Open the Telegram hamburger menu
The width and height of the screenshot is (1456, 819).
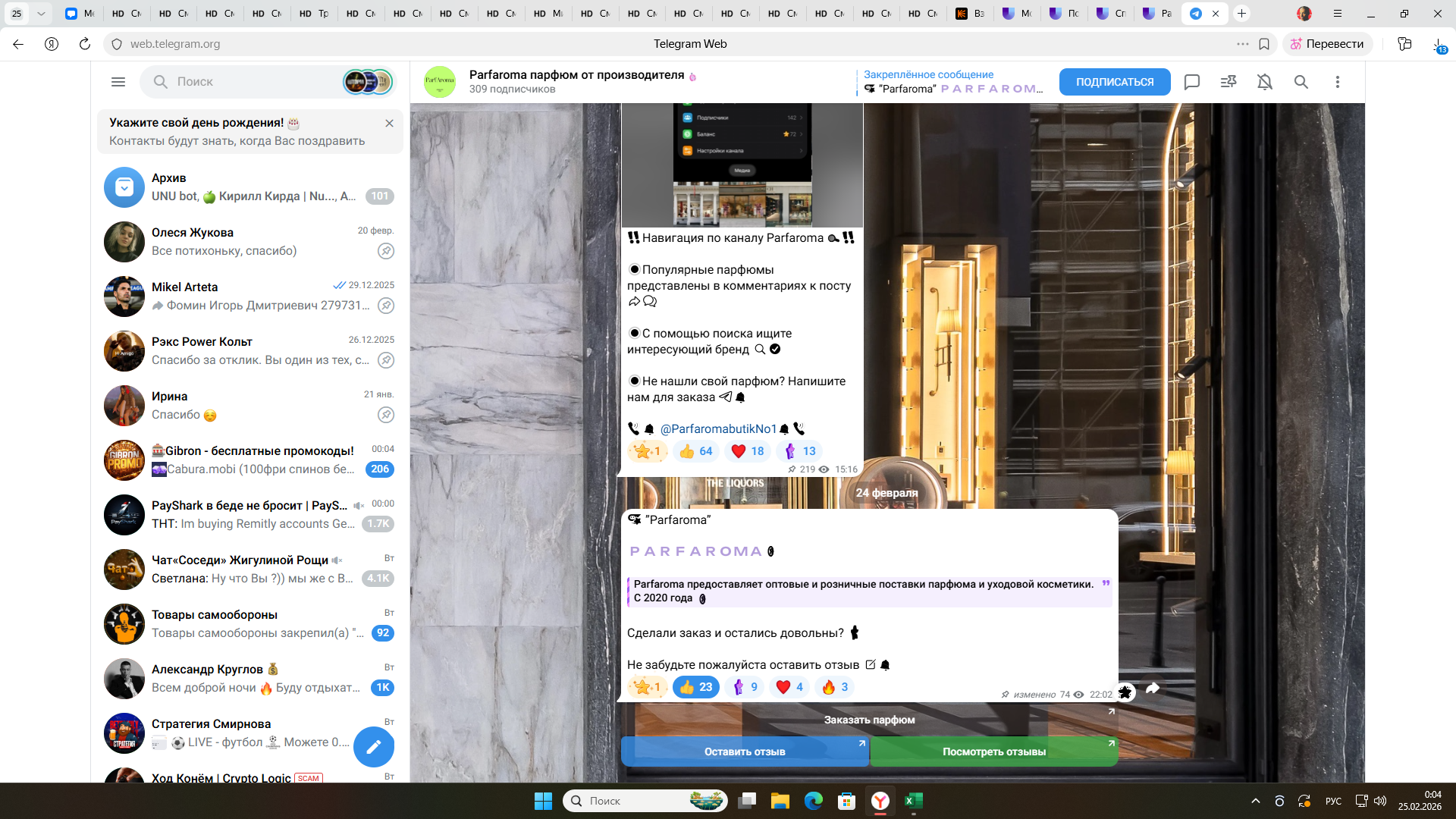118,82
